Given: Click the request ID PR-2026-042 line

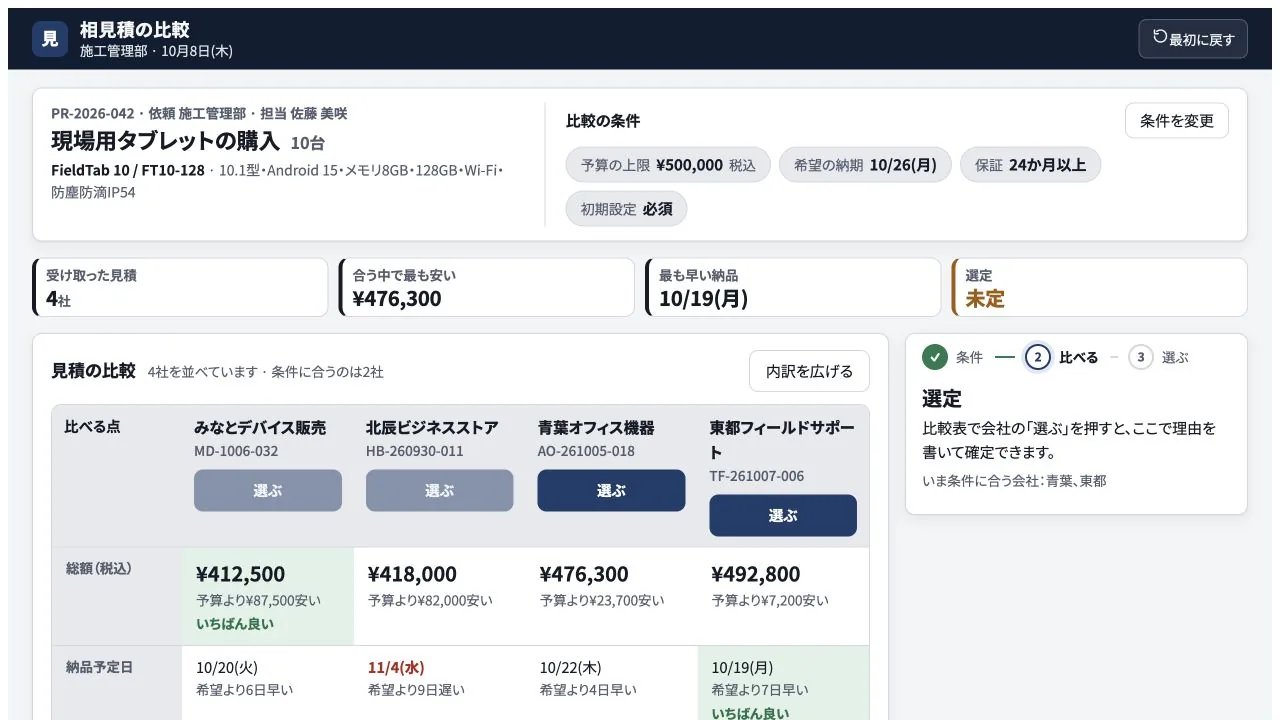Looking at the screenshot, I should click(x=199, y=113).
